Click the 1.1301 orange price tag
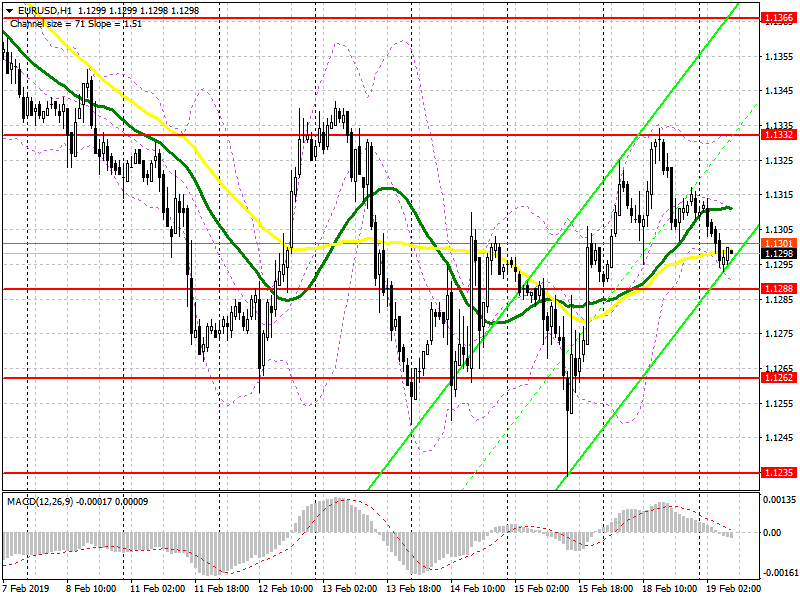This screenshot has height=600, width=800. 778,243
